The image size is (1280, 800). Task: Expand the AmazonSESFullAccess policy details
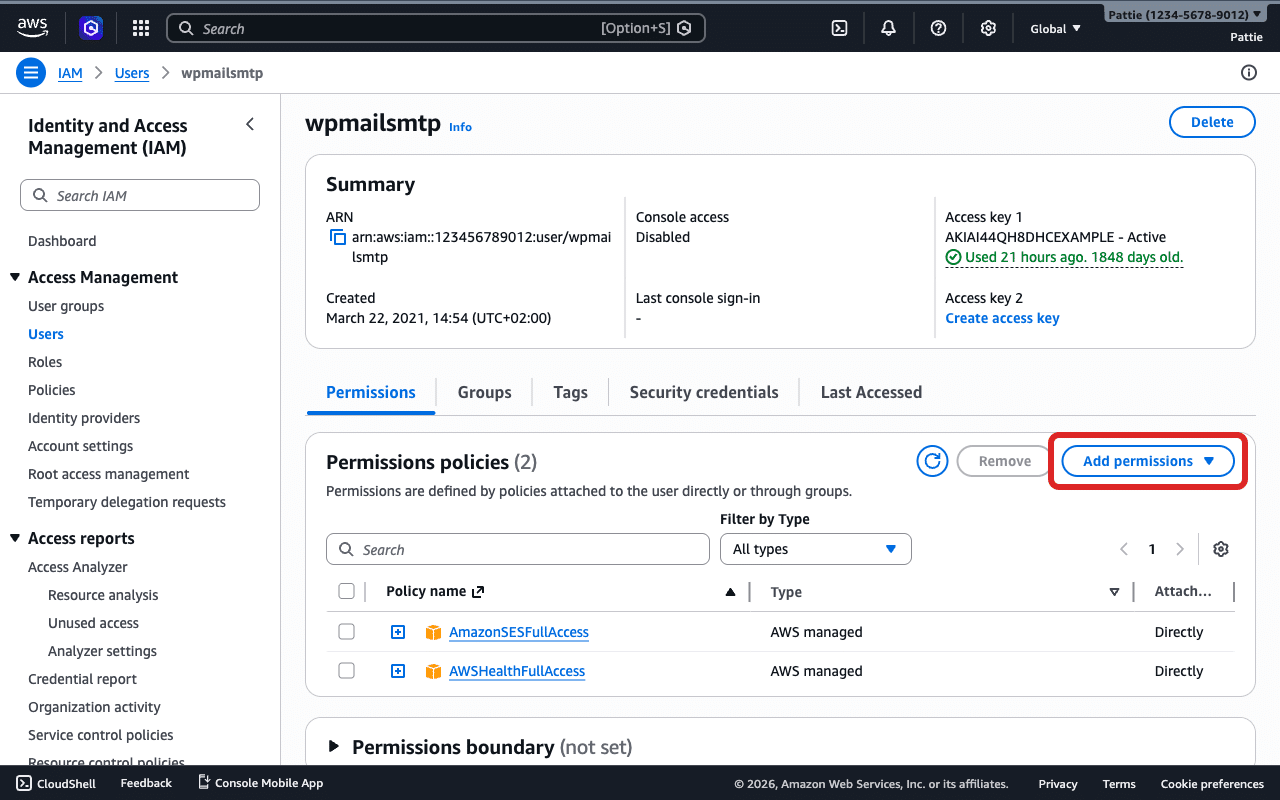click(x=398, y=632)
